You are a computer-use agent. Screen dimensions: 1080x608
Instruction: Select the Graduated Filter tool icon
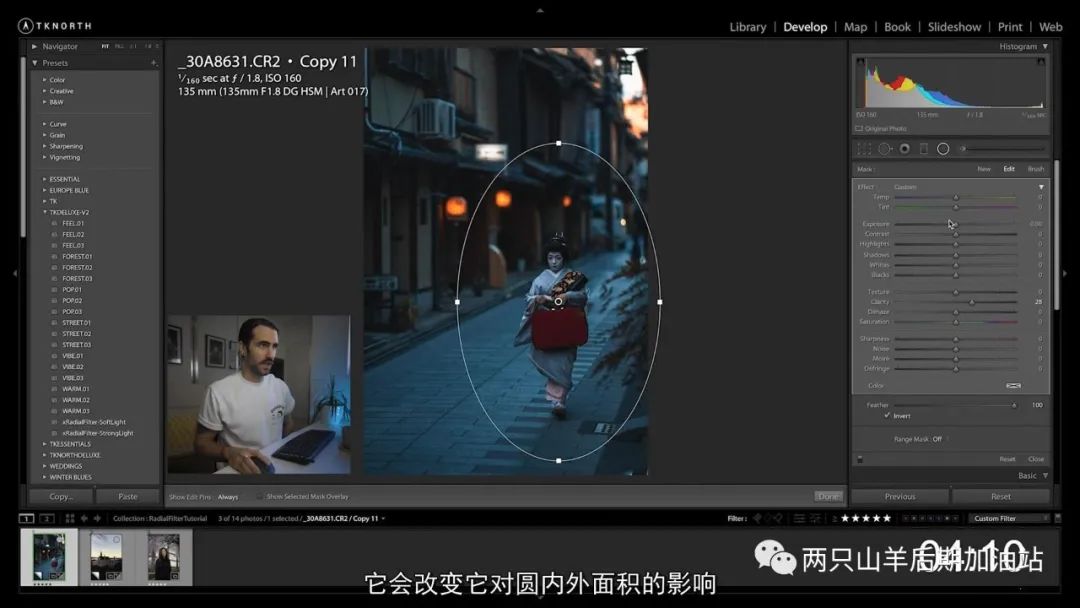(923, 149)
